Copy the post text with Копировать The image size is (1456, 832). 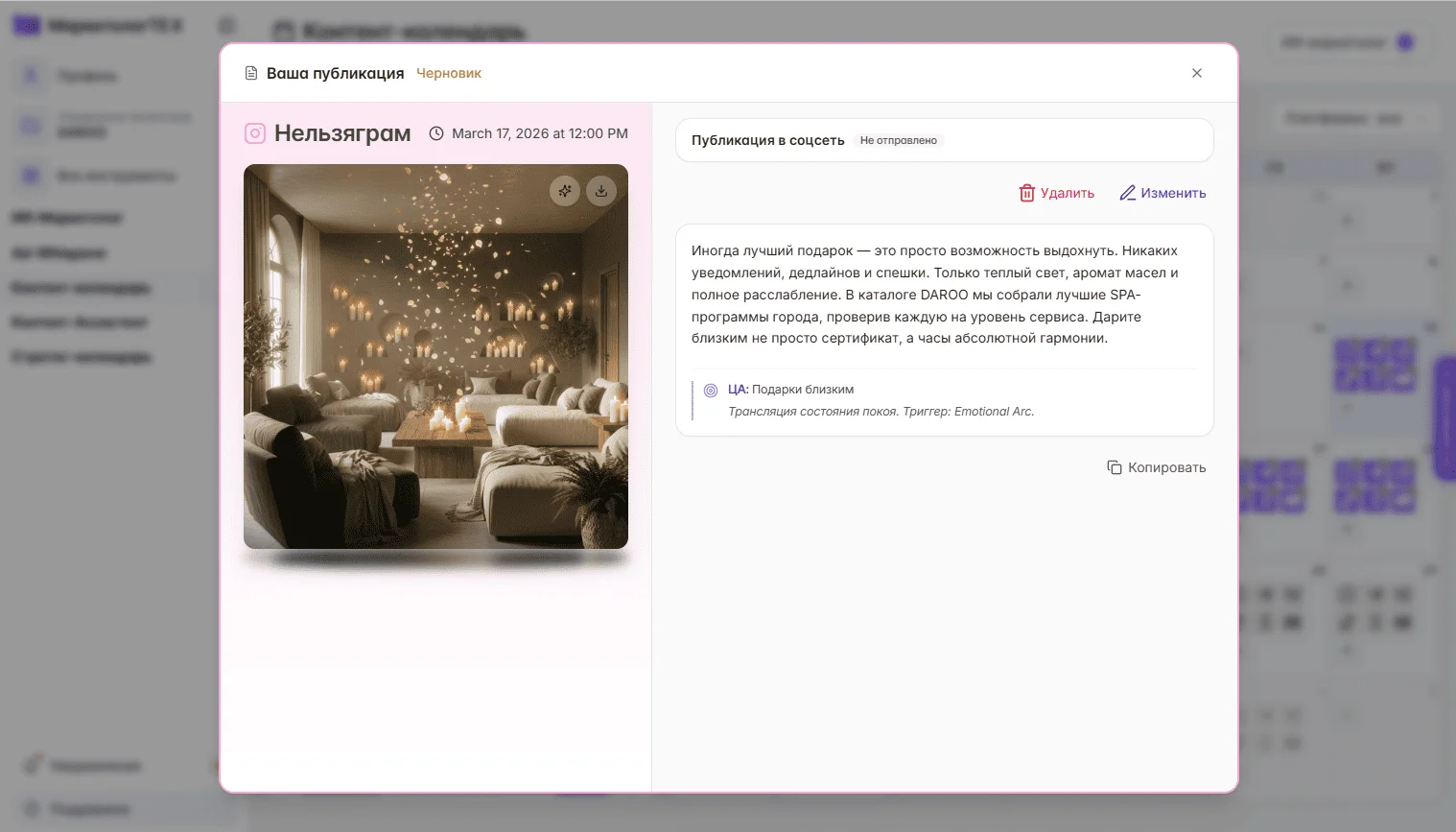click(1157, 467)
